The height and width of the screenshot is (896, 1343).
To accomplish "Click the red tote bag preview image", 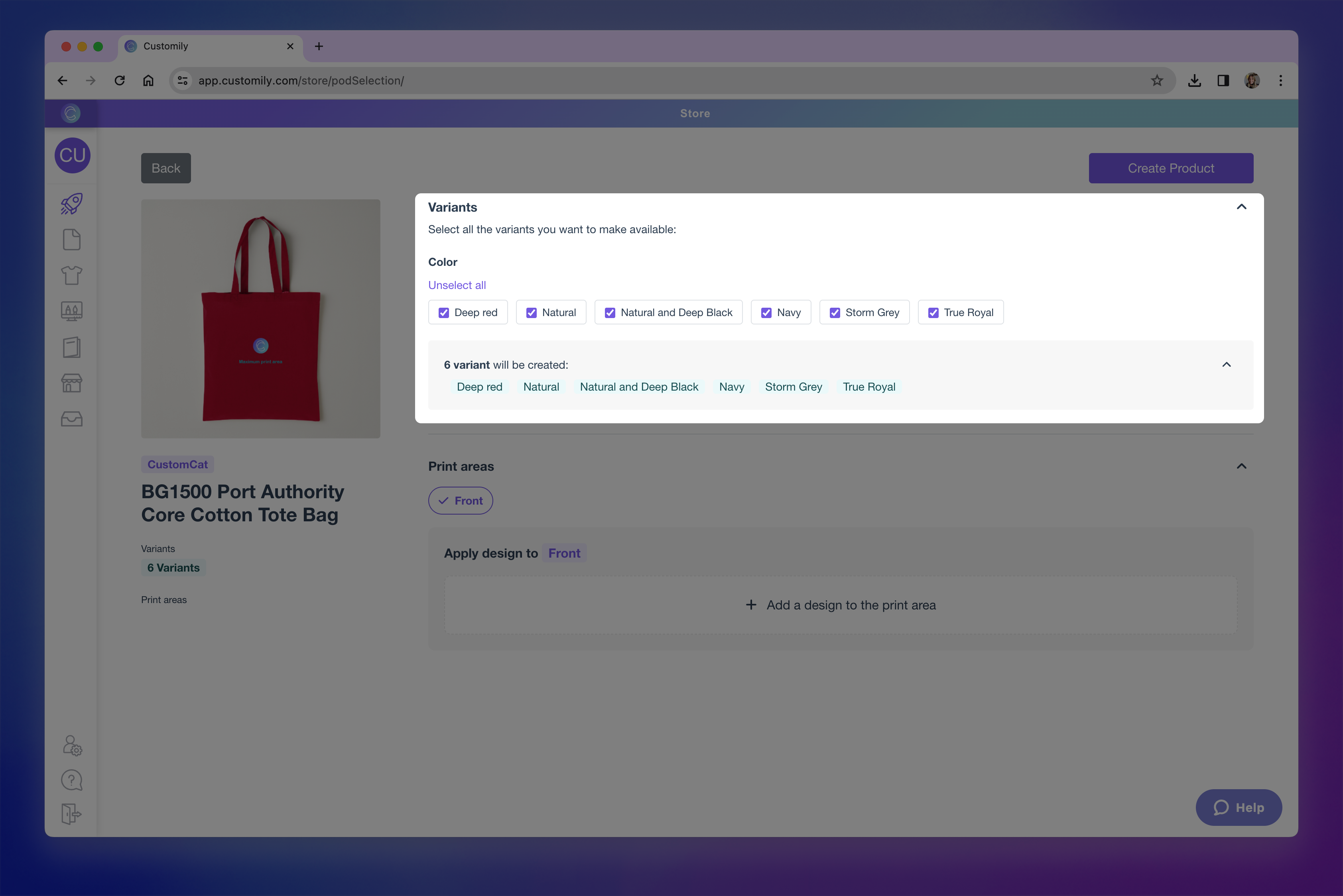I will 261,318.
